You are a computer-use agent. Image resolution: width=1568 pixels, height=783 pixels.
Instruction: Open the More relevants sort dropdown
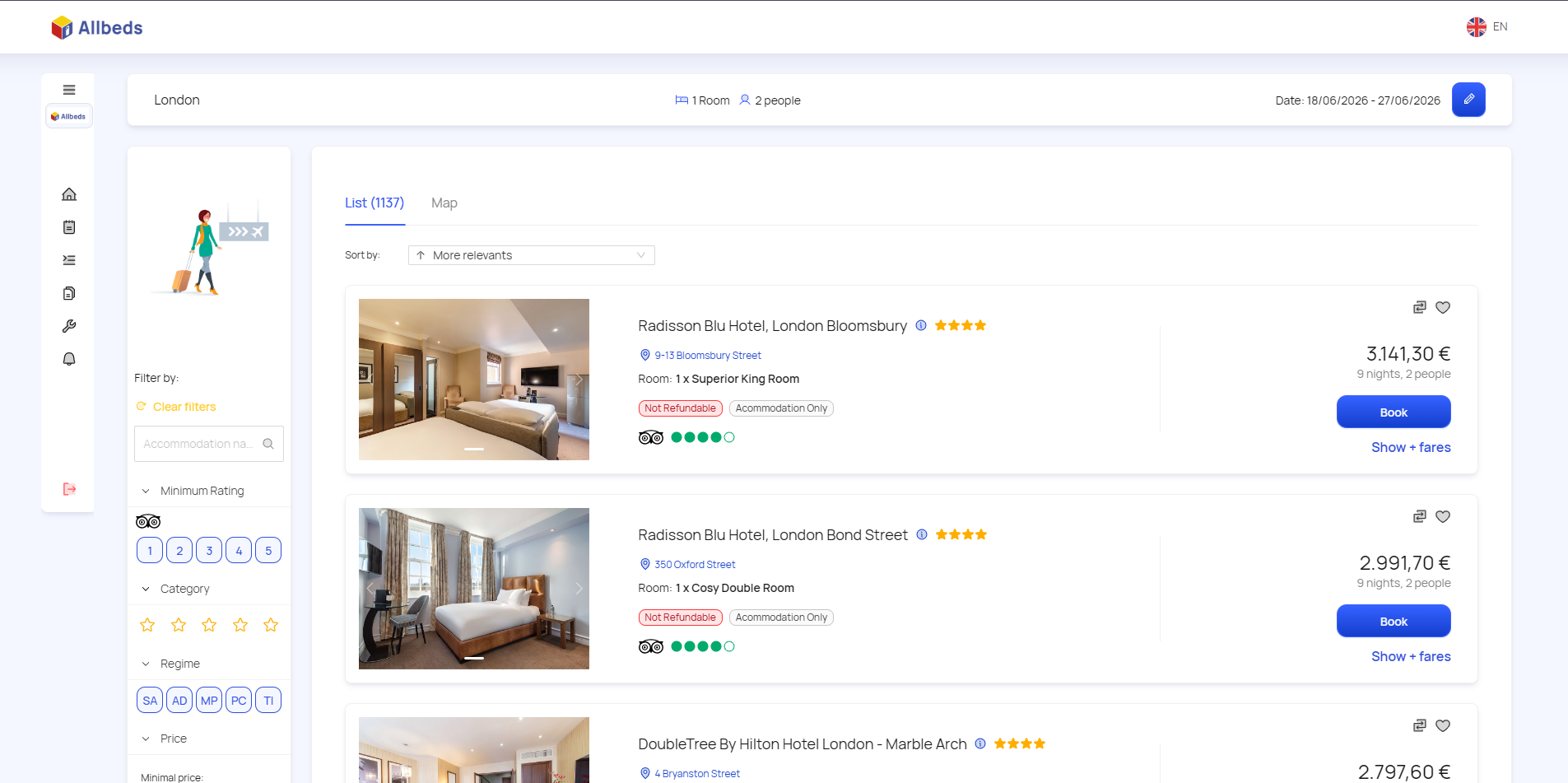click(531, 255)
